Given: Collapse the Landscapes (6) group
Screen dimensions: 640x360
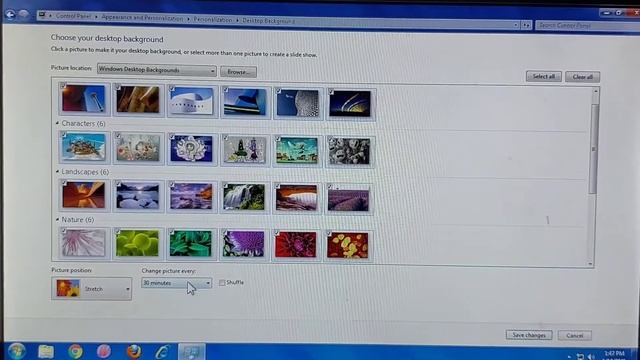Looking at the screenshot, I should click(x=57, y=171).
